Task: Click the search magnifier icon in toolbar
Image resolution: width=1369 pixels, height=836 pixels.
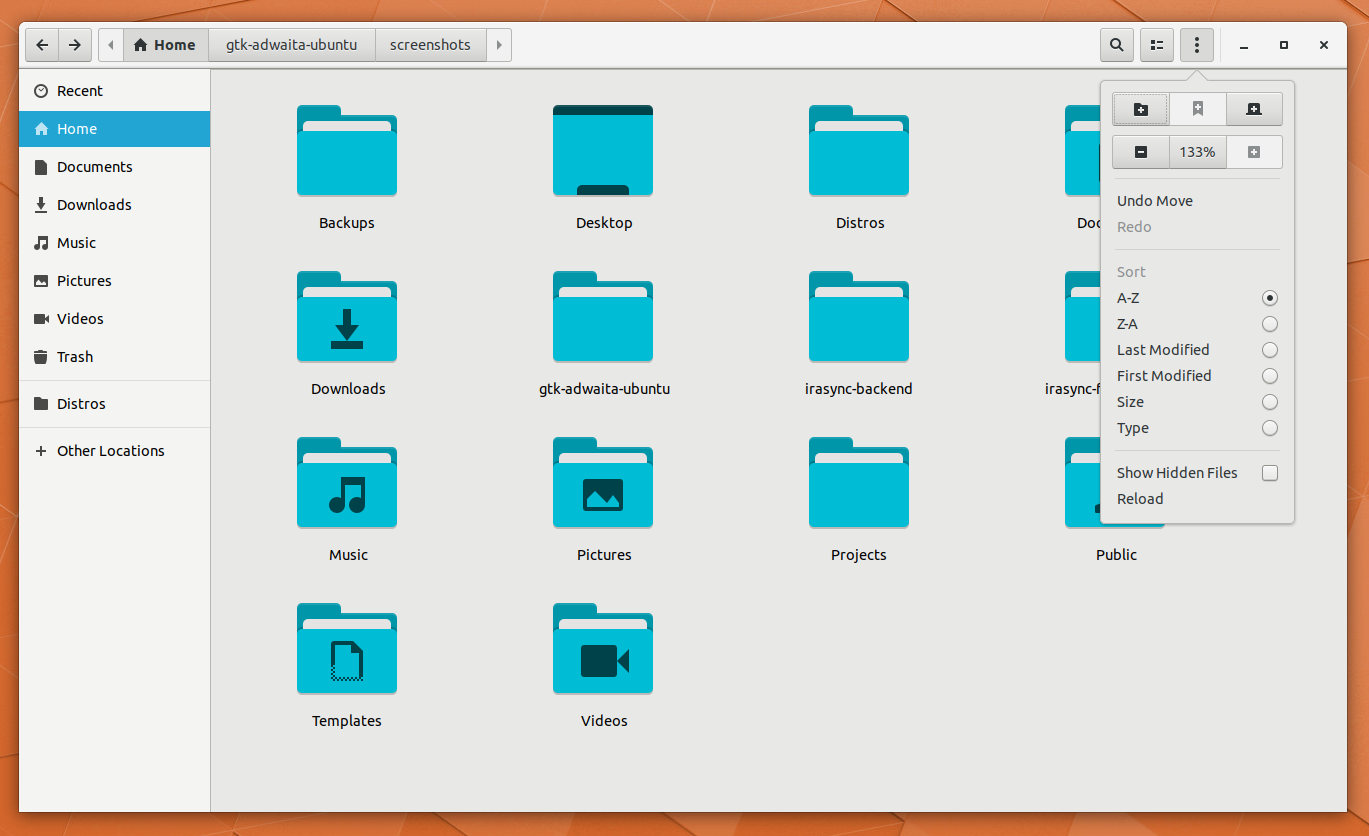Action: [x=1116, y=45]
